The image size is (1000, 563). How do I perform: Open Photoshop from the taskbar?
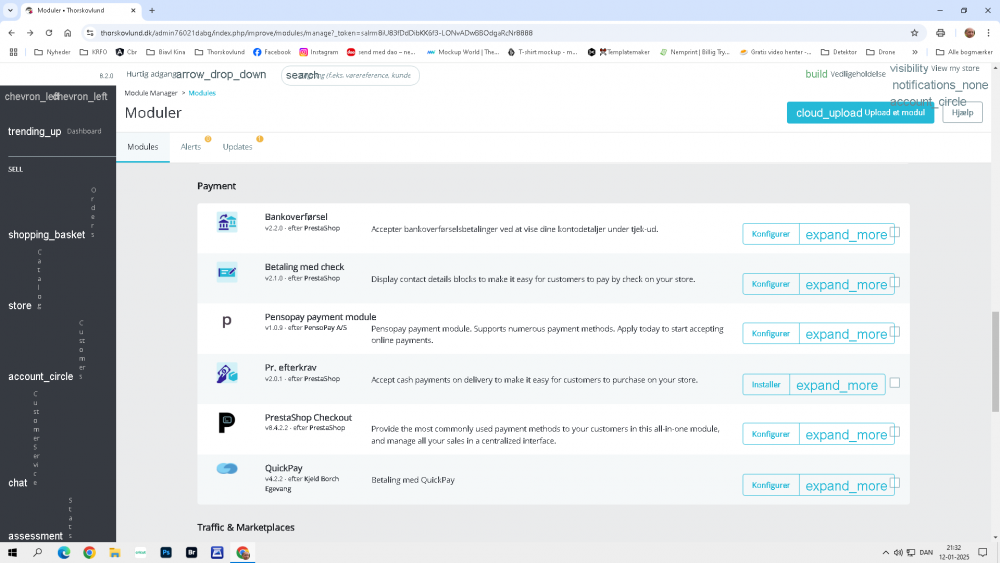click(x=166, y=552)
